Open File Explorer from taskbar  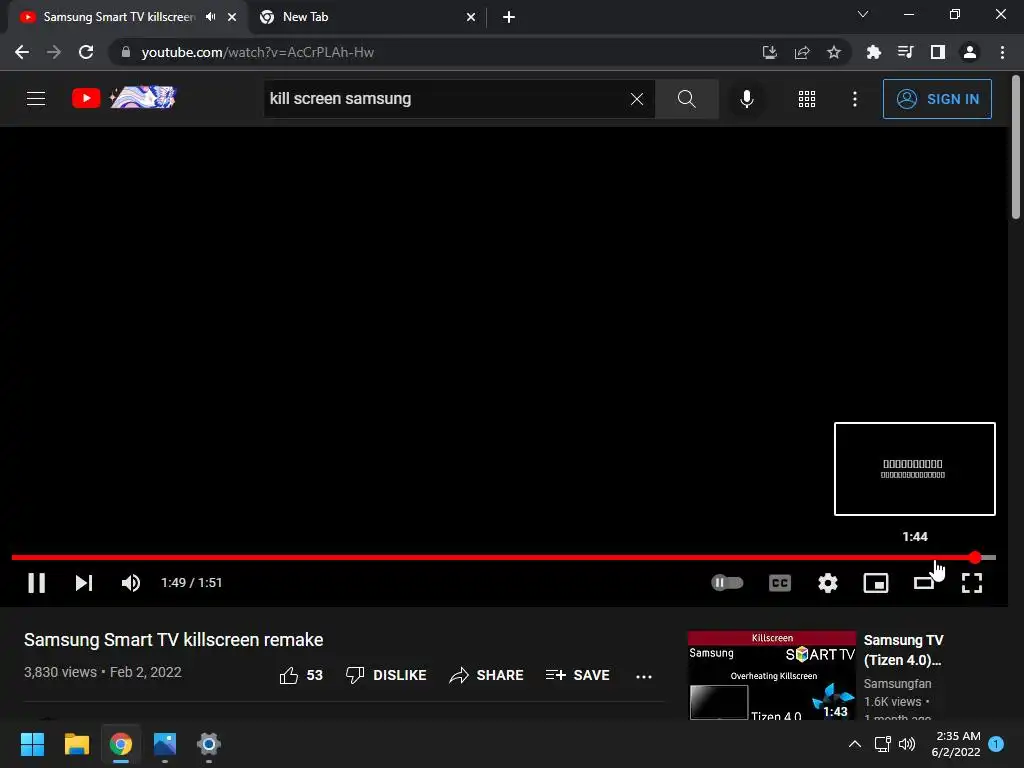(x=76, y=744)
